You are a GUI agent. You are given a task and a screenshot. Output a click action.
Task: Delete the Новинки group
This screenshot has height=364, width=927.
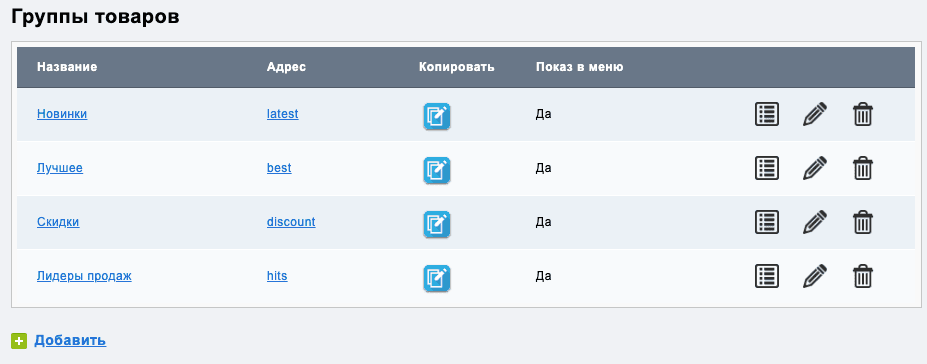tap(863, 114)
